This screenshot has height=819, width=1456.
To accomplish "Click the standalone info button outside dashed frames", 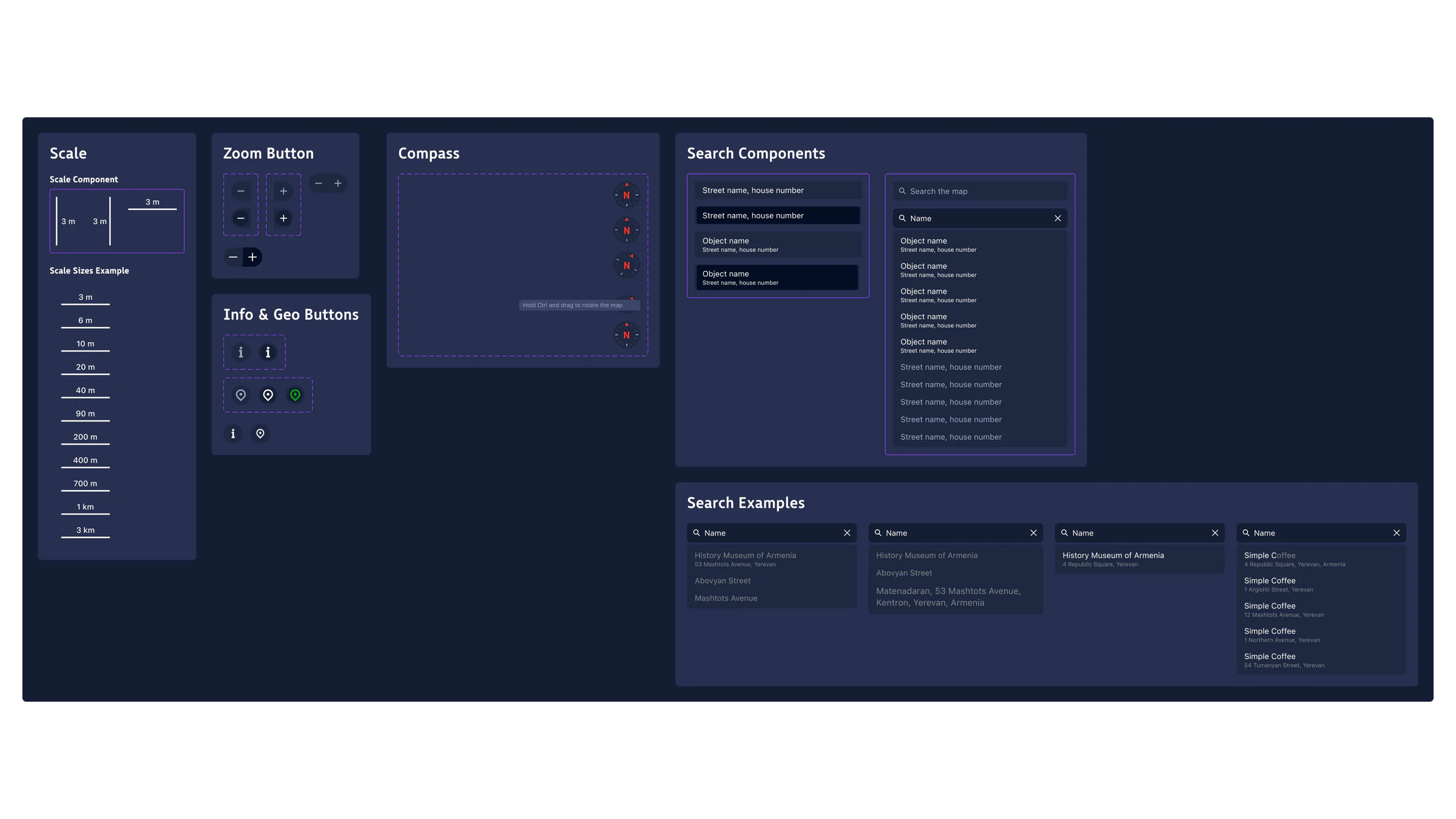I will [233, 434].
